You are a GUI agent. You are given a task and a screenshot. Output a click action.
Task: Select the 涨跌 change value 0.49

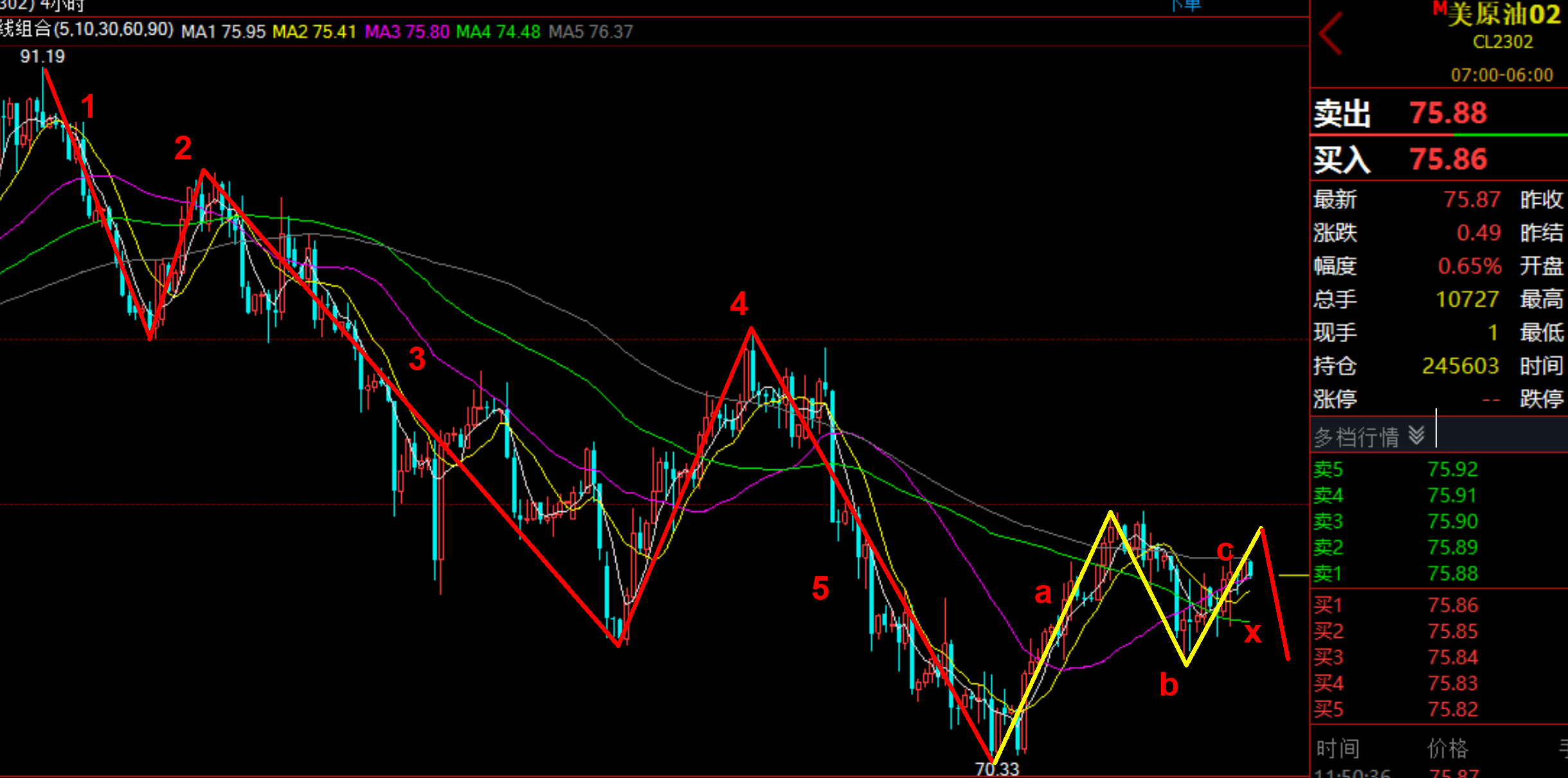(x=1479, y=233)
